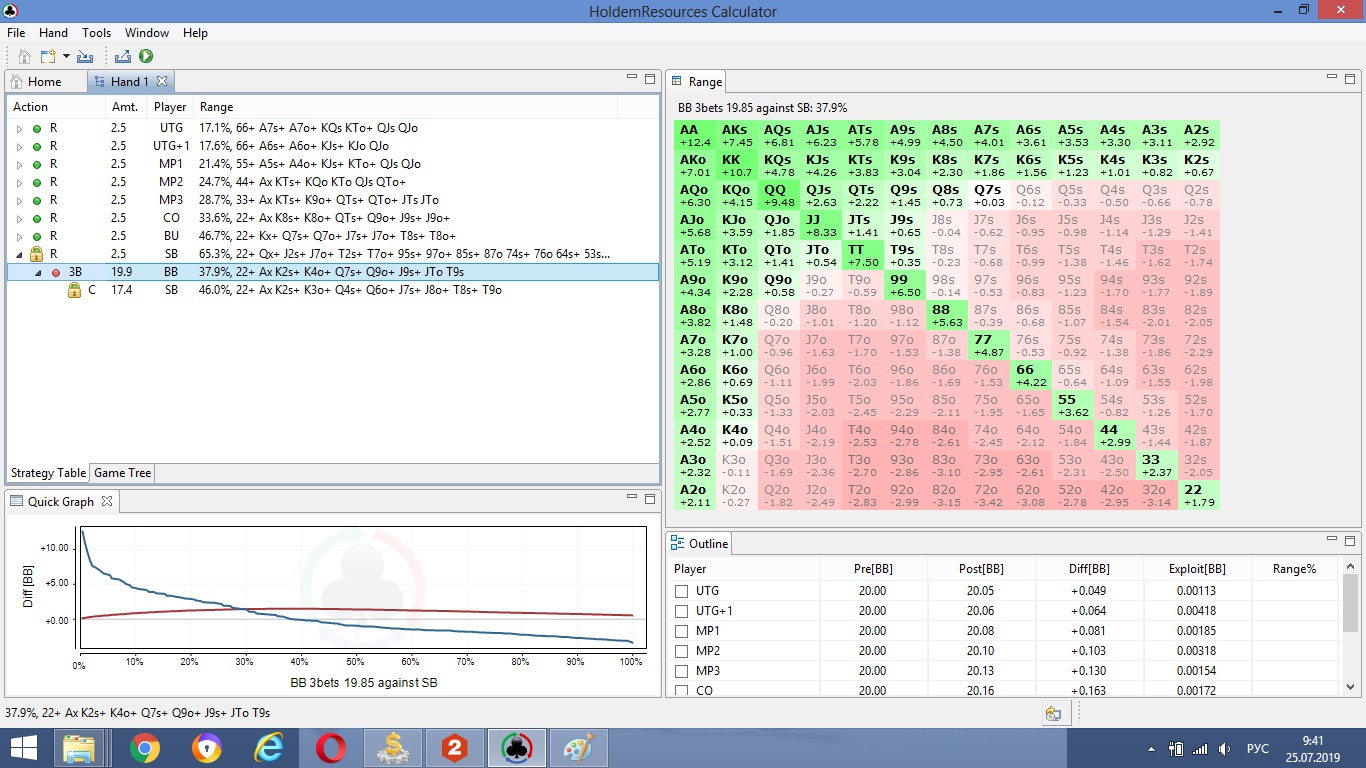The height and width of the screenshot is (768, 1366).
Task: Open Internet Explorer from the taskbar
Action: pyautogui.click(x=269, y=748)
